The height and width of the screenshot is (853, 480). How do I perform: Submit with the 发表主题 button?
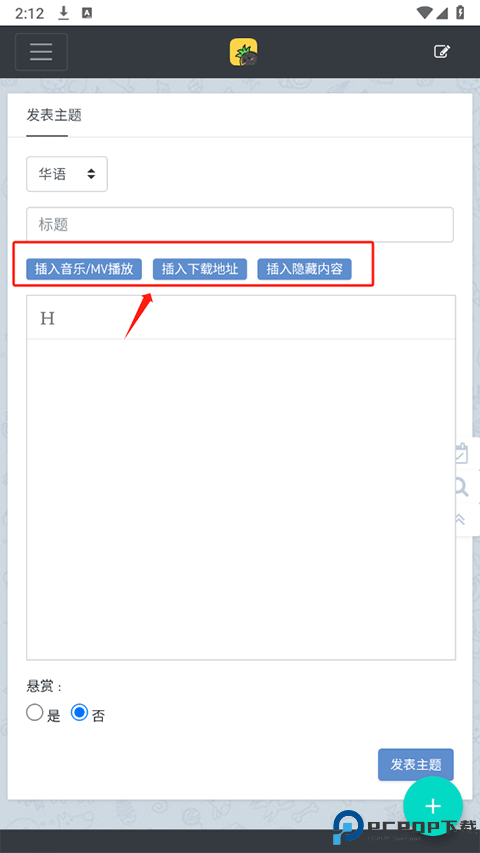416,764
